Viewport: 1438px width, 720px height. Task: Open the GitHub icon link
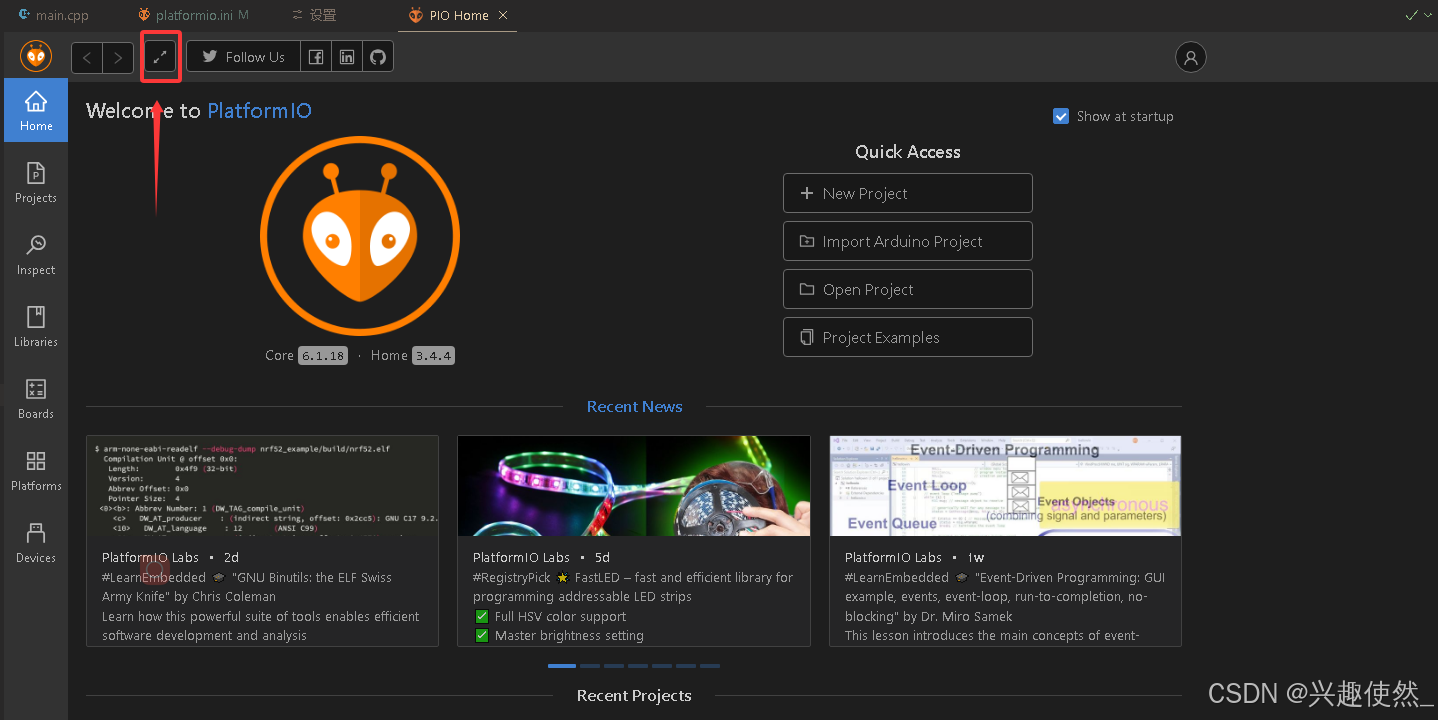click(x=378, y=57)
